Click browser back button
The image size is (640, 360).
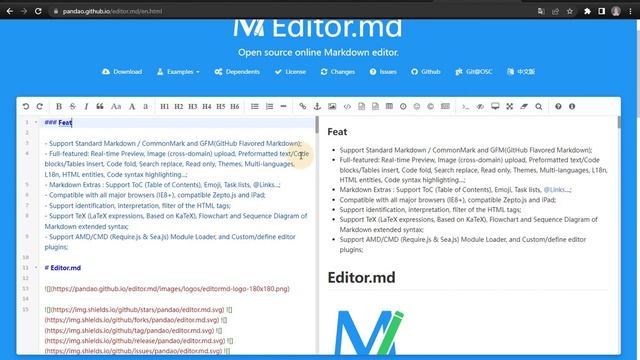pyautogui.click(x=10, y=11)
